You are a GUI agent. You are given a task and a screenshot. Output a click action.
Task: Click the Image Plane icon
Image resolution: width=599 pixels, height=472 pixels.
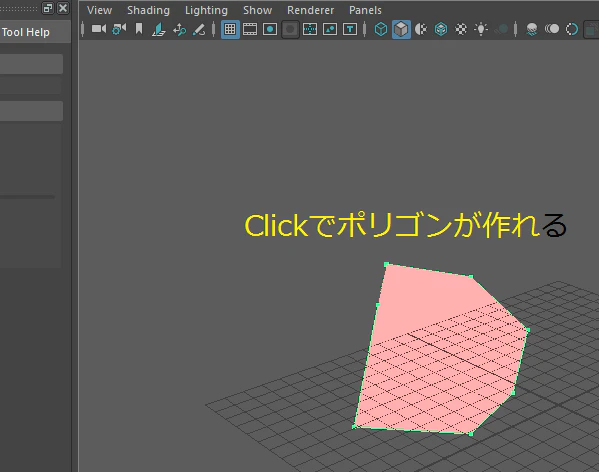(x=159, y=29)
